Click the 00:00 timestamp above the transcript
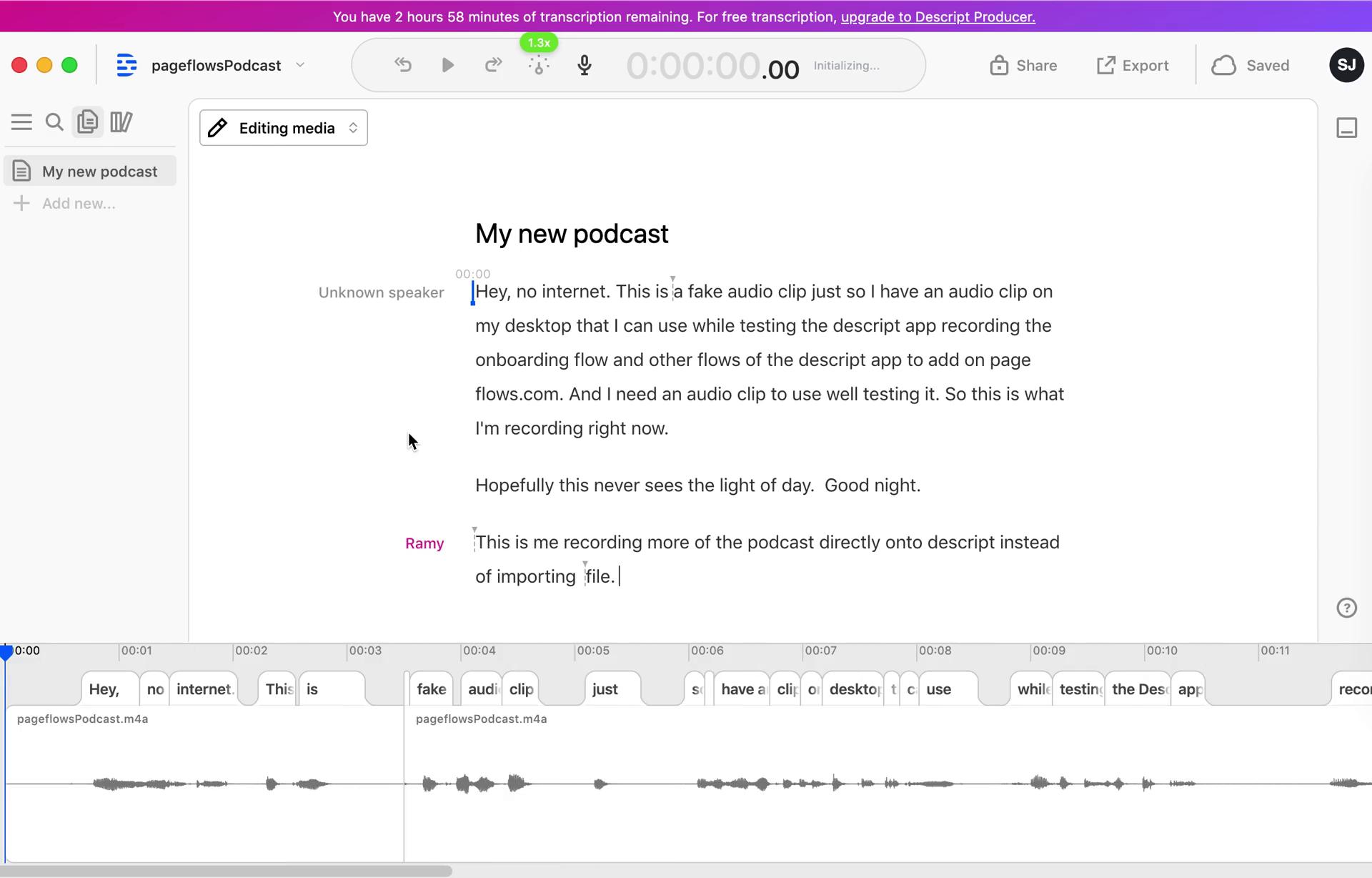The height and width of the screenshot is (878, 1372). [472, 274]
